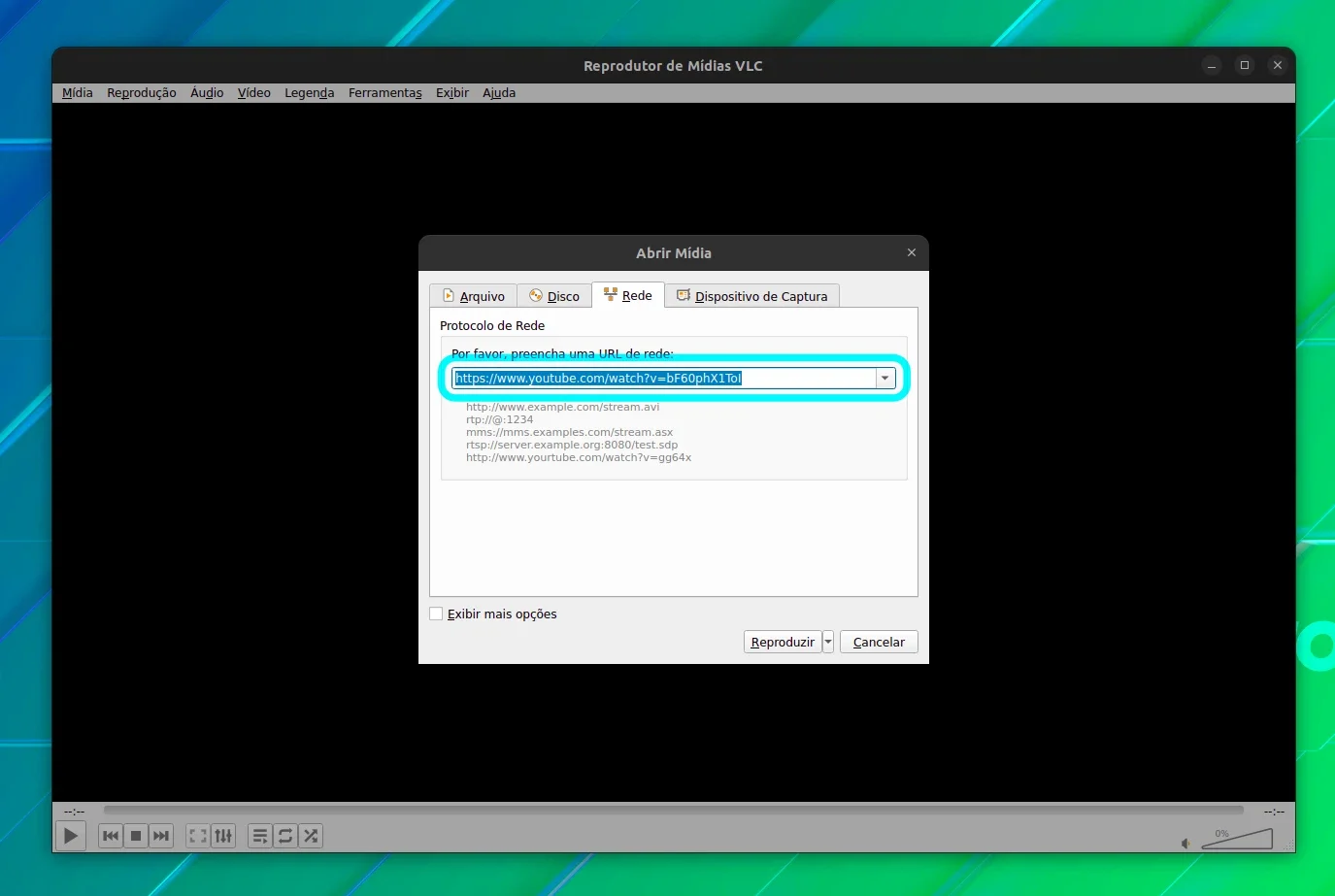Click the Play button in VLC controls
The width and height of the screenshot is (1335, 896).
click(x=71, y=836)
